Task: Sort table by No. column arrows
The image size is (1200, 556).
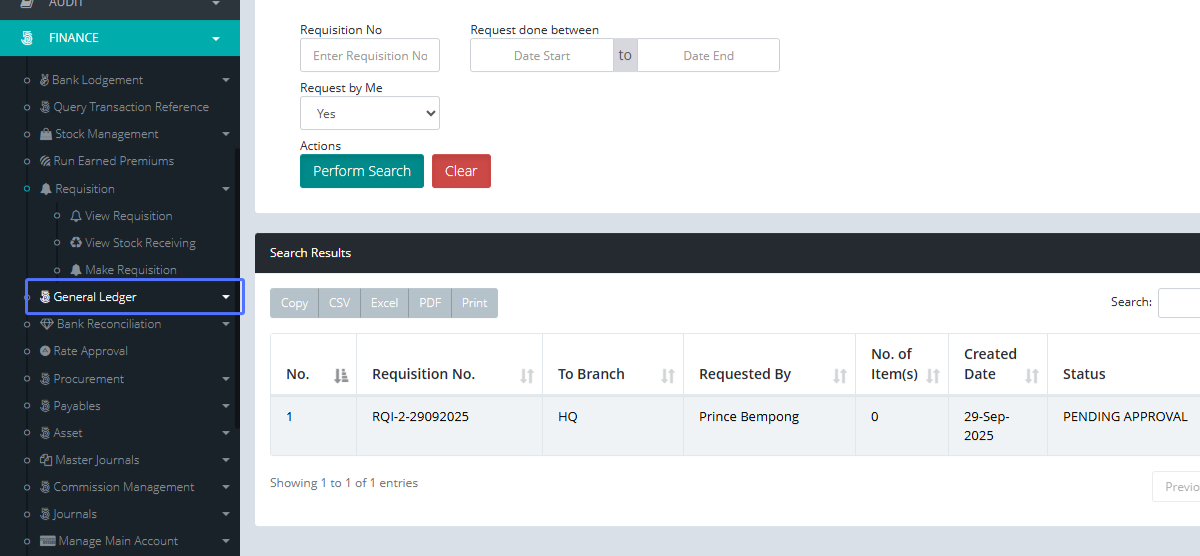Action: 341,375
